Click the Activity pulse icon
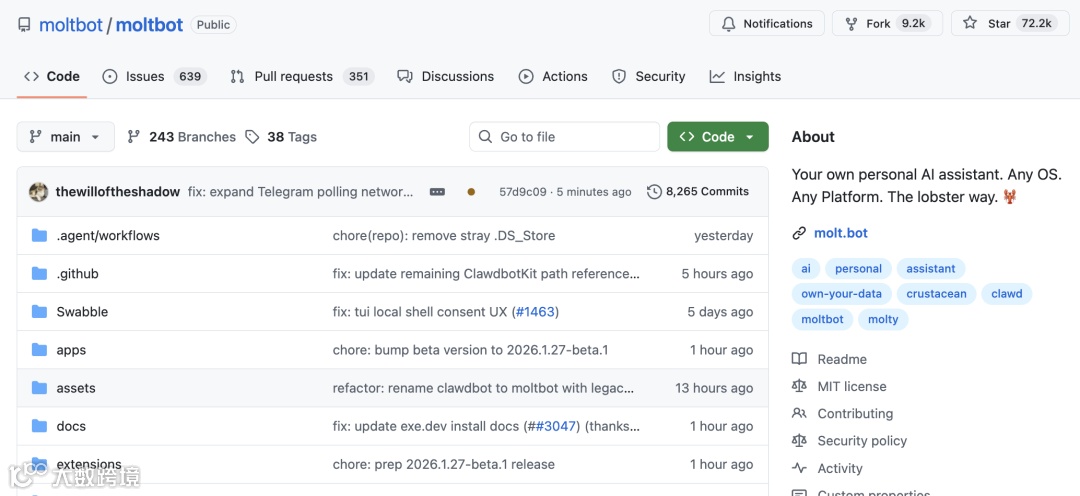 [799, 468]
